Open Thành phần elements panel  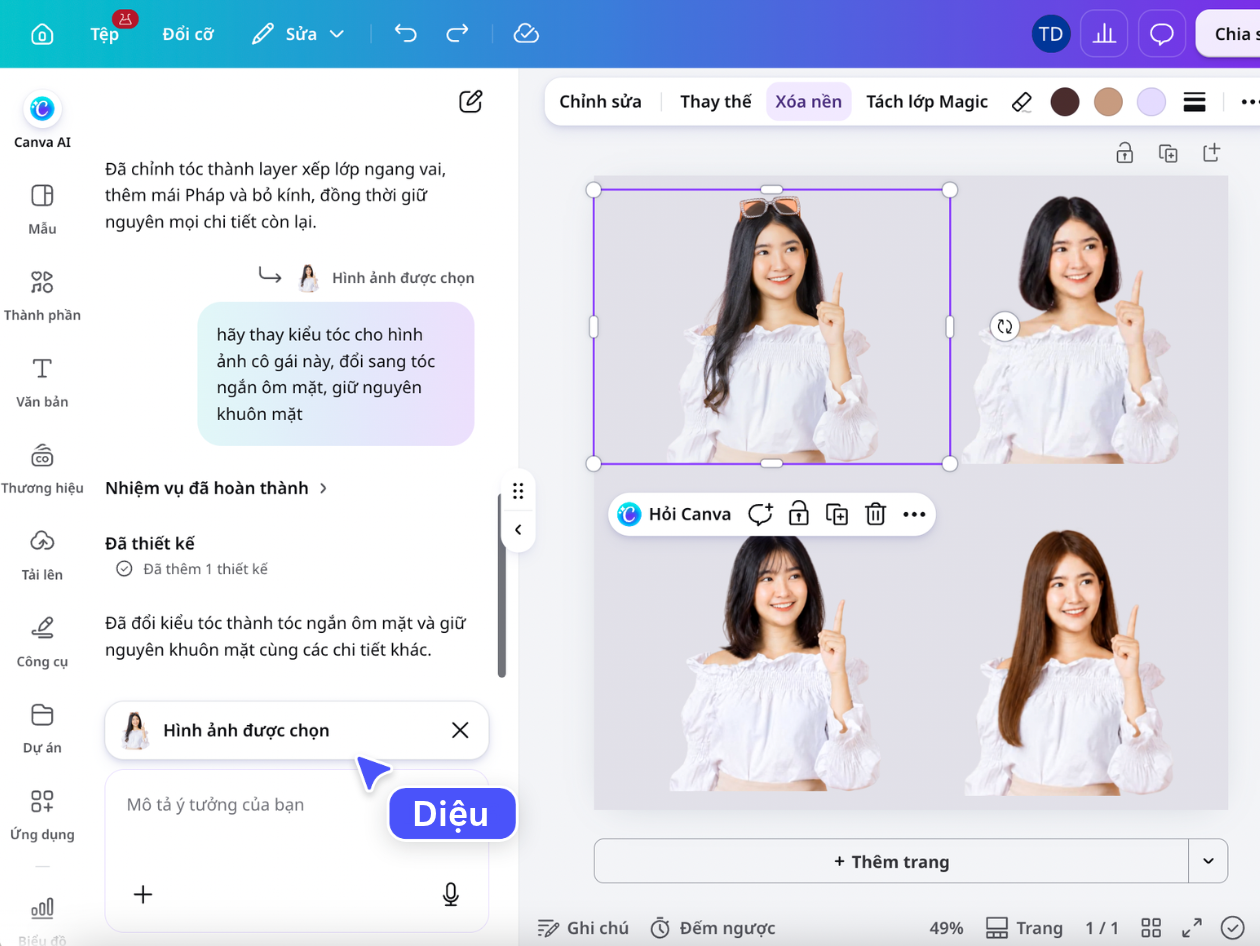(42, 295)
